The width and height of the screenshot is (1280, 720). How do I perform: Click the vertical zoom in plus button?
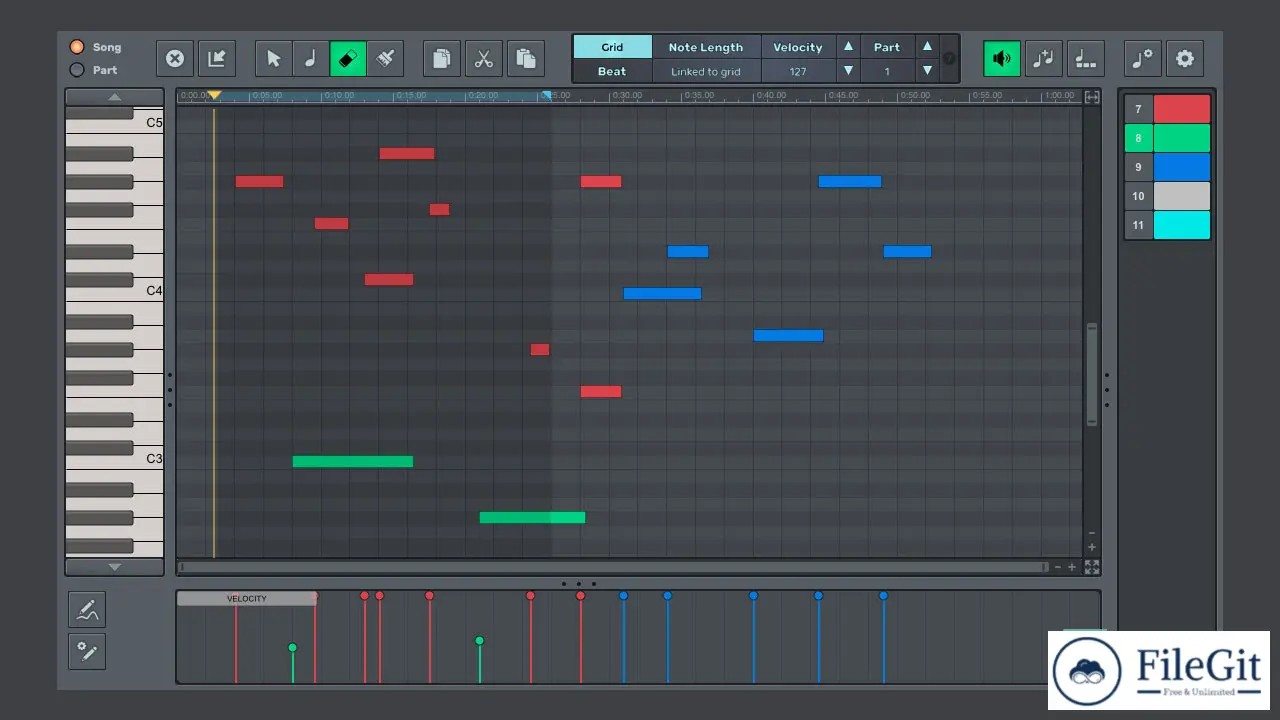pos(1092,547)
